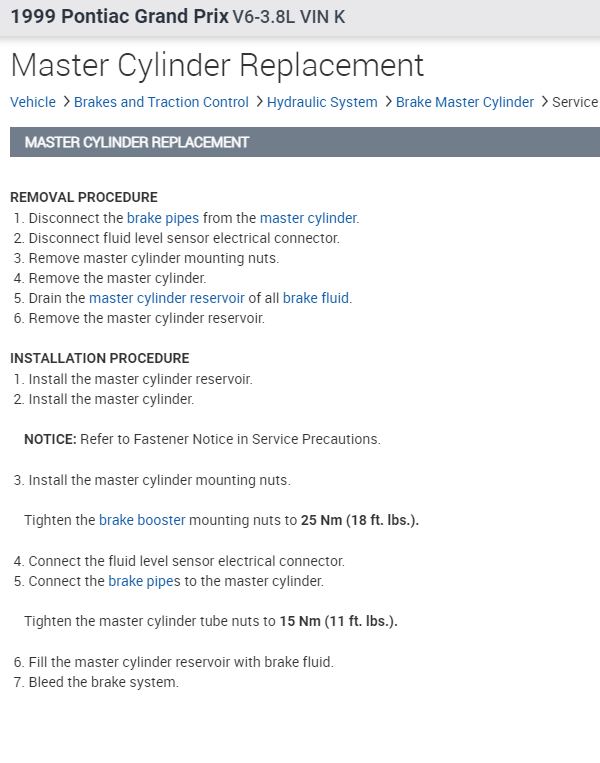Click the REMOVAL PROCEDURE heading
This screenshot has height=763, width=600.
pyautogui.click(x=84, y=197)
